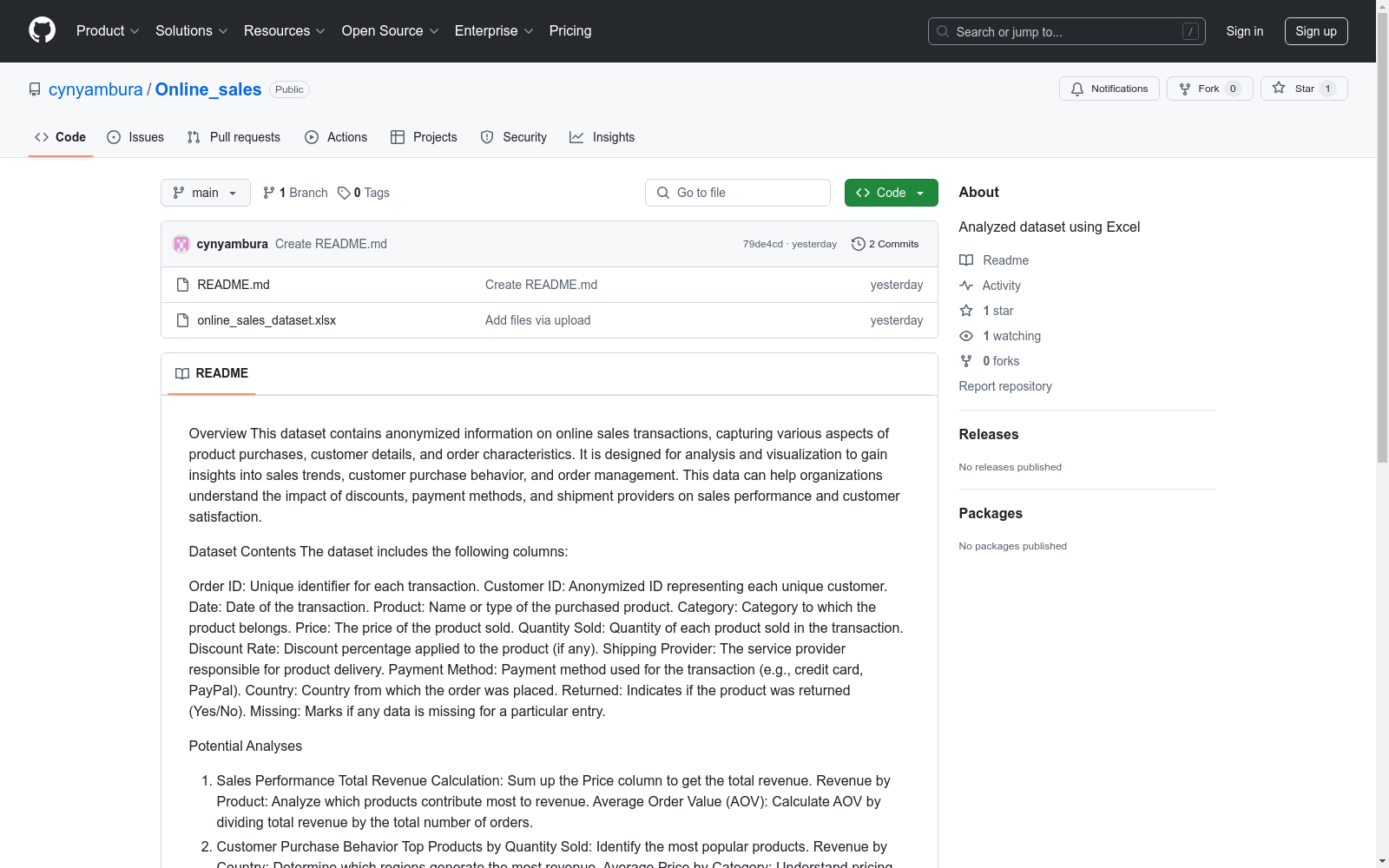Screen dimensions: 1389x868
Task: Click the page vertical scrollbar thumb
Action: [1382, 237]
